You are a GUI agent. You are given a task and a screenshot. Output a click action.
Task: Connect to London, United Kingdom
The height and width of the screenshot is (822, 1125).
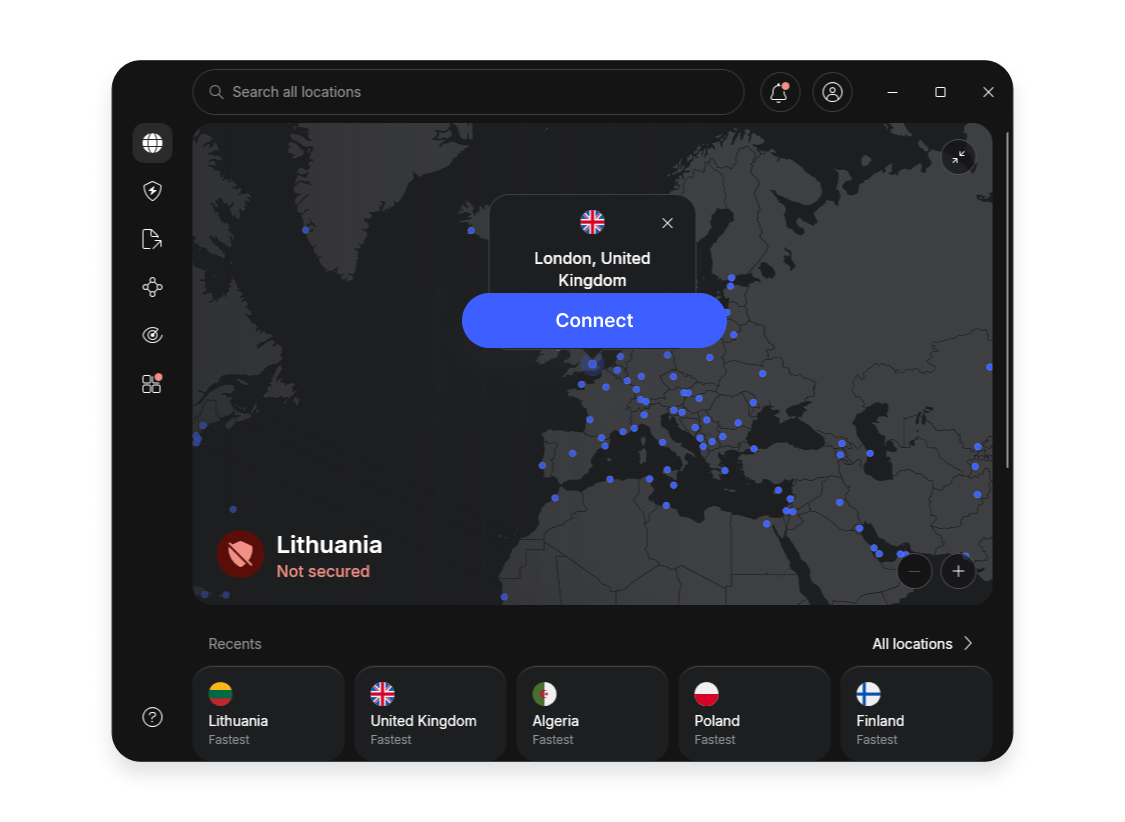tap(594, 321)
